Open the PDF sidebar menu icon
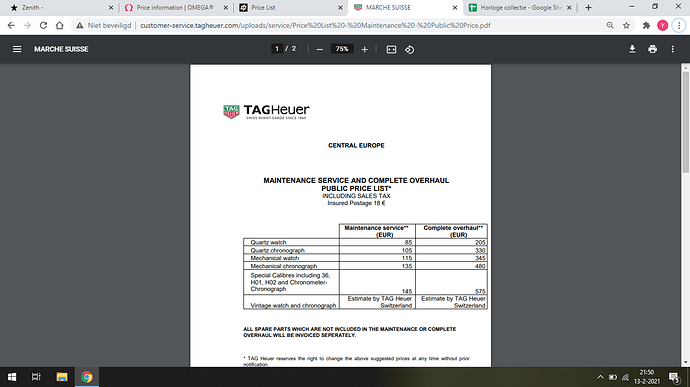 [17, 49]
